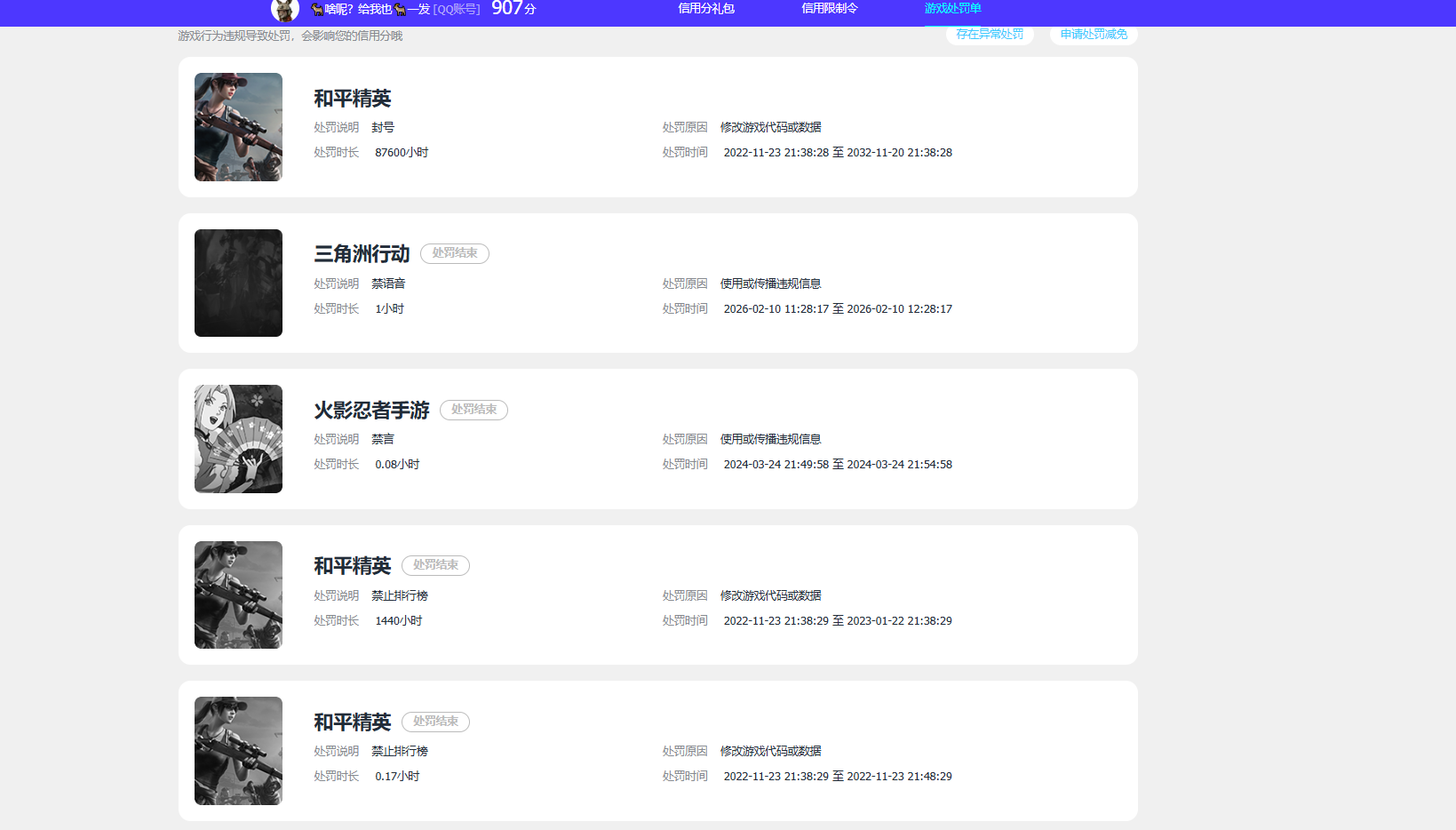Open the 和平精英 thumbnail with 1440小时 penalty

click(238, 595)
